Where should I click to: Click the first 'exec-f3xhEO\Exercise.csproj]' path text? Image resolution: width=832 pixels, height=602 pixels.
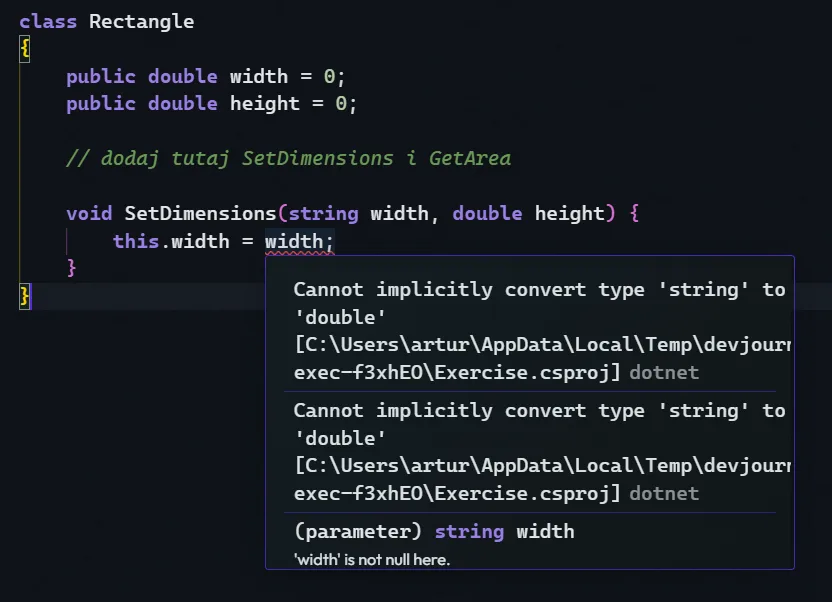(x=457, y=373)
